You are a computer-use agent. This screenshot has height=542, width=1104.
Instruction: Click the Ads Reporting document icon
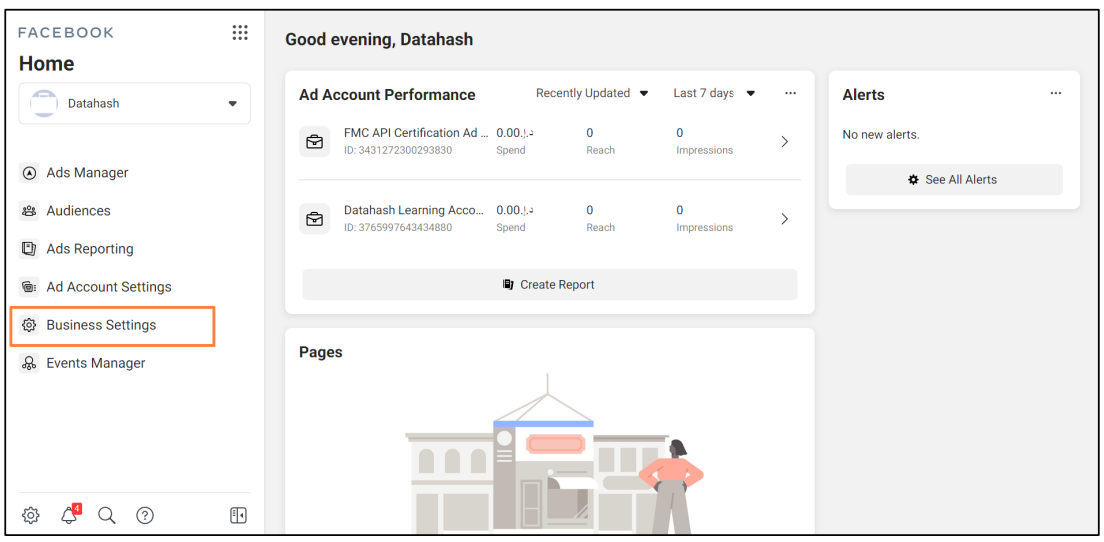[30, 249]
